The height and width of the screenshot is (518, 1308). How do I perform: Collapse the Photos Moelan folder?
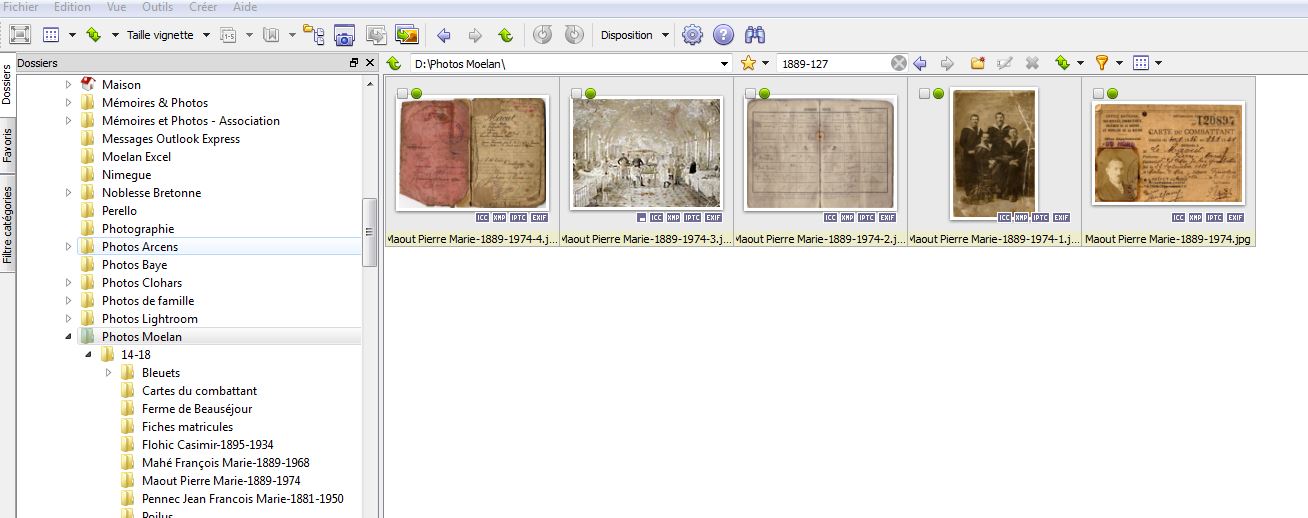click(x=68, y=337)
